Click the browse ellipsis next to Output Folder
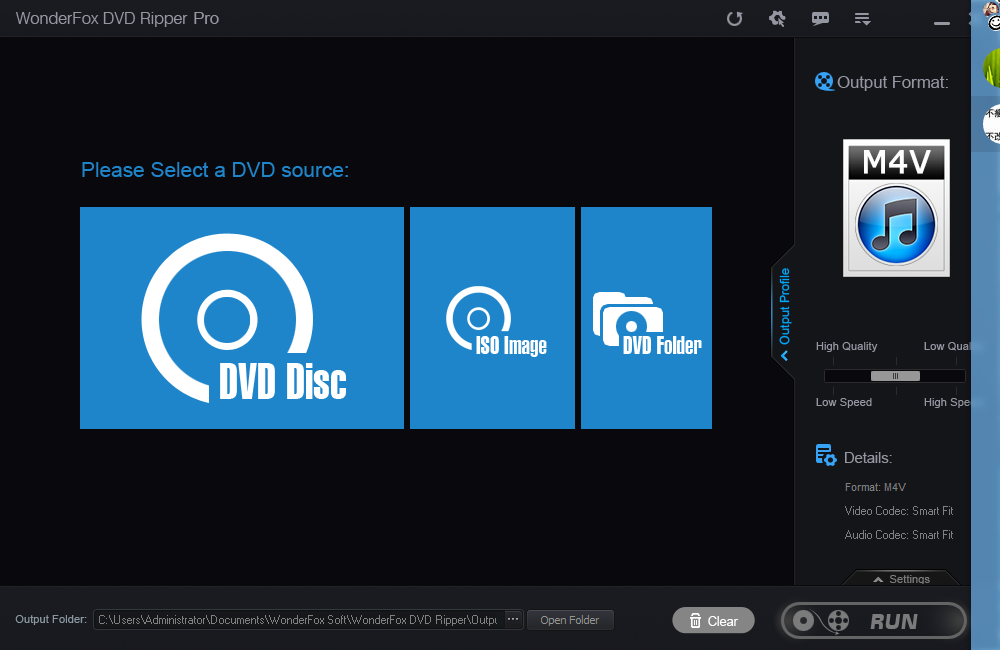Image resolution: width=1000 pixels, height=650 pixels. (511, 619)
